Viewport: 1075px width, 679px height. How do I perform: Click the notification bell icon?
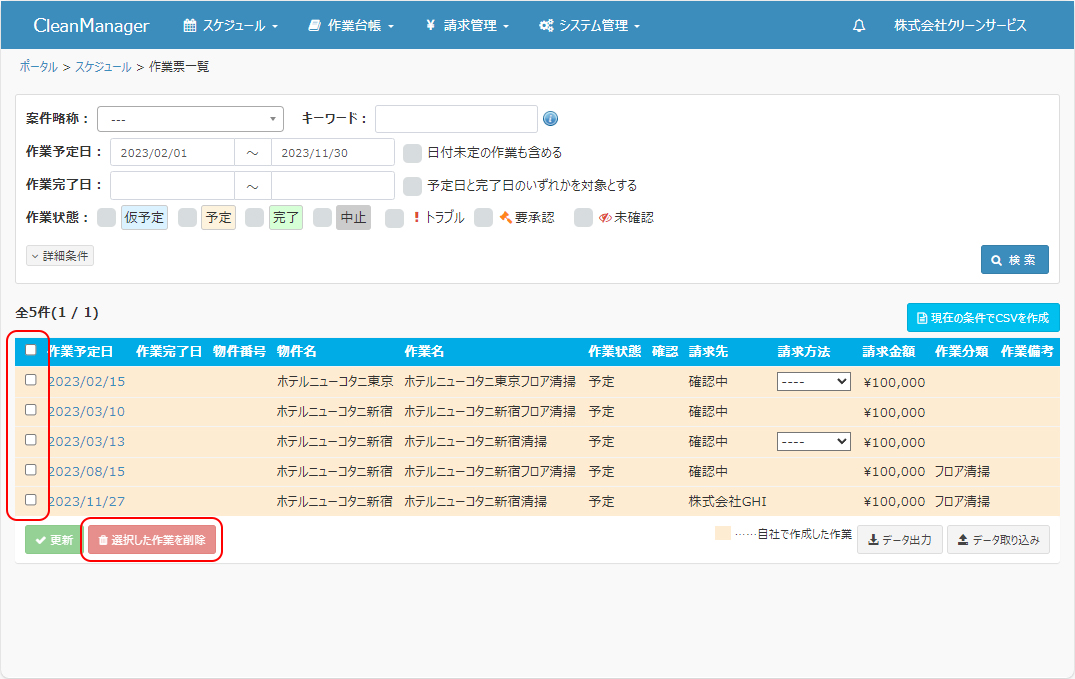(x=859, y=26)
